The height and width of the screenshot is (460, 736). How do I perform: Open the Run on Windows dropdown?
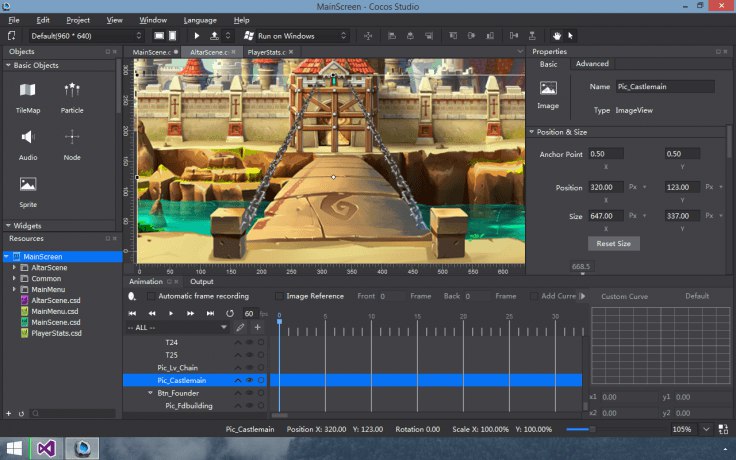pos(296,36)
